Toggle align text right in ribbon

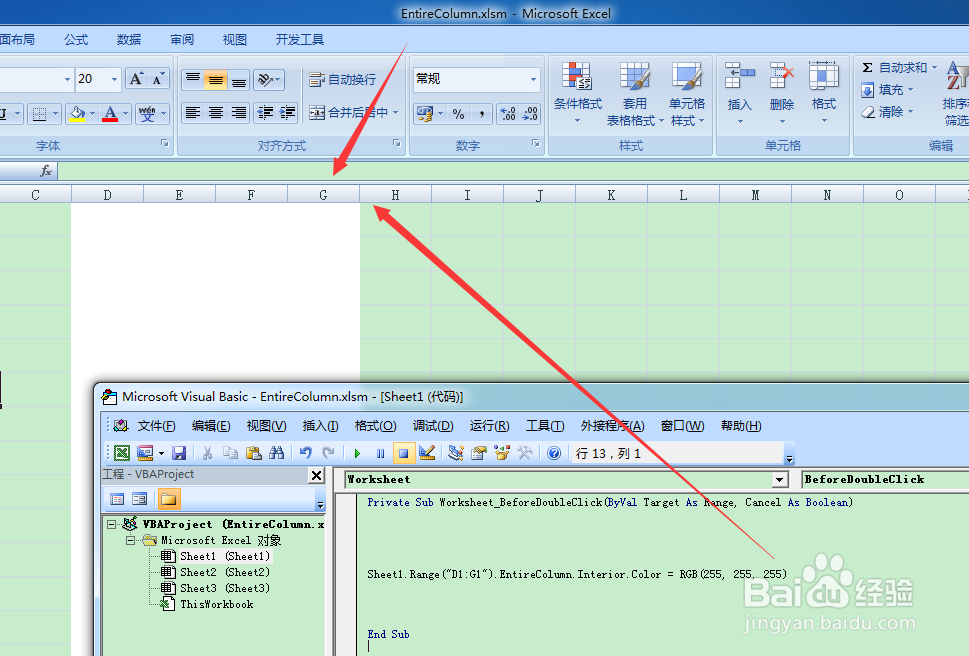[239, 113]
